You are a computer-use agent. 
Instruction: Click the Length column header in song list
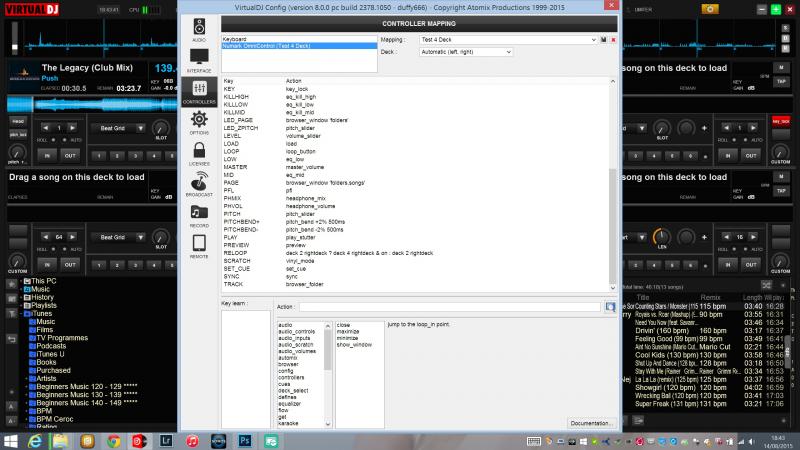click(x=752, y=297)
